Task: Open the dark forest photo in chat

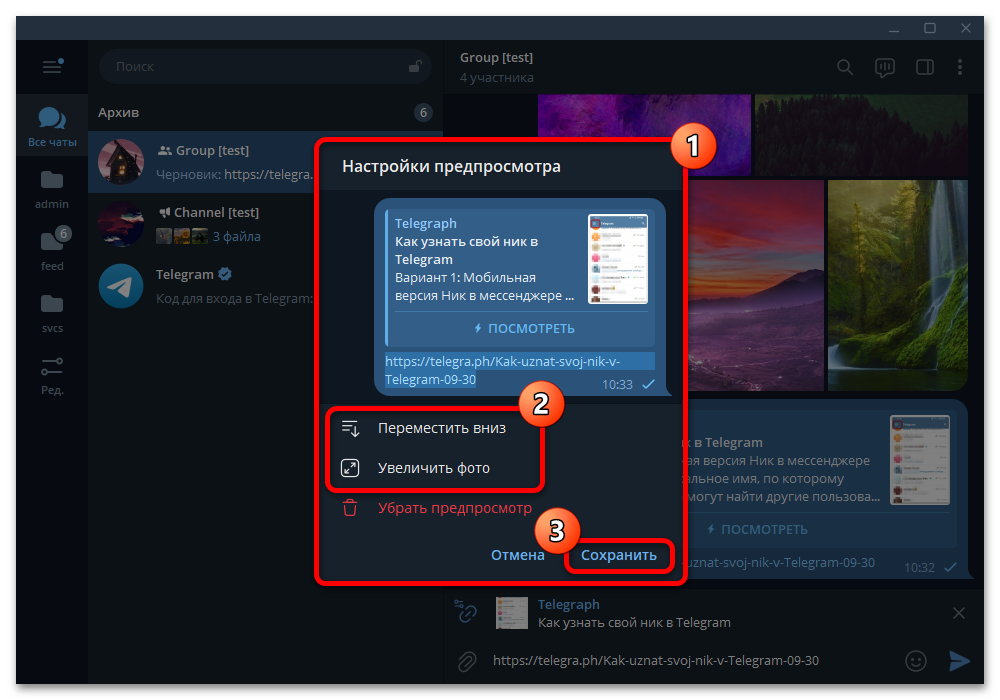Action: click(861, 135)
